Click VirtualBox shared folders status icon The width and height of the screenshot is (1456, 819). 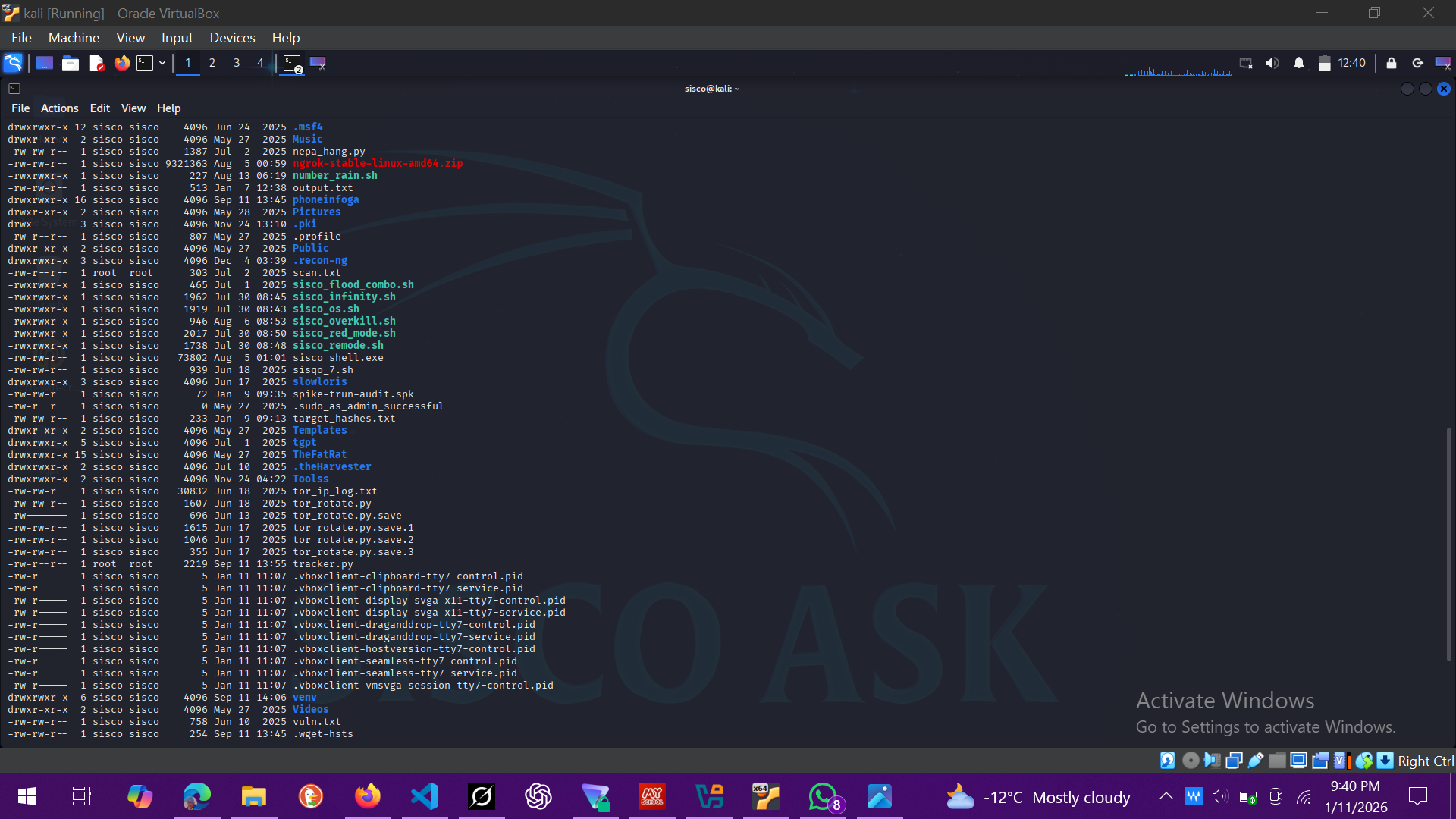[x=1278, y=761]
